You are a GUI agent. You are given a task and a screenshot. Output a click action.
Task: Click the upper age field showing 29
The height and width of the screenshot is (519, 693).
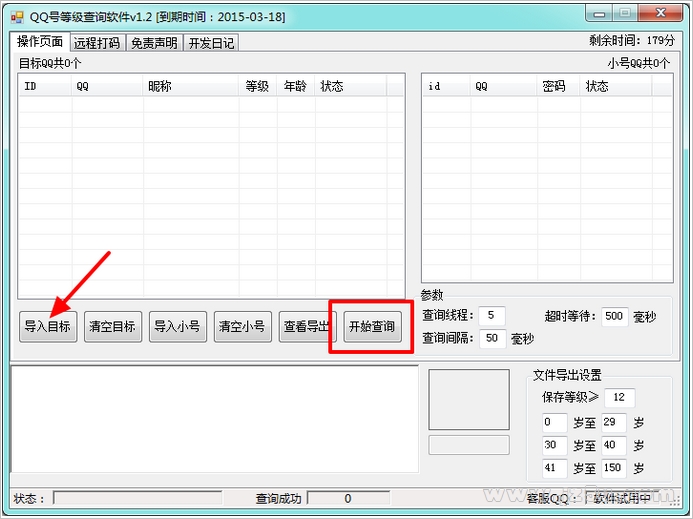[613, 422]
